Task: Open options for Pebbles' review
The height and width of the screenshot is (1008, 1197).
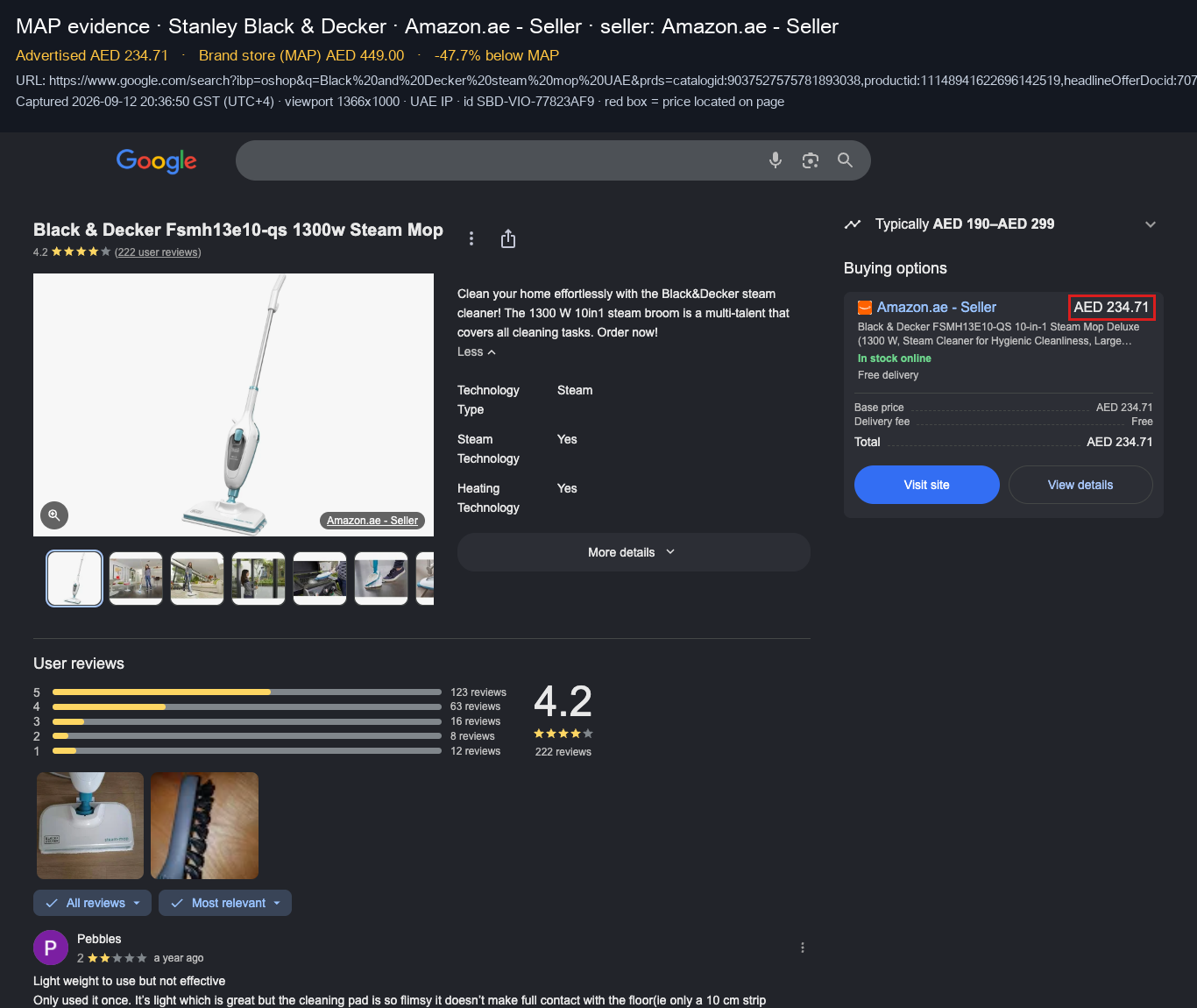Action: tap(803, 948)
